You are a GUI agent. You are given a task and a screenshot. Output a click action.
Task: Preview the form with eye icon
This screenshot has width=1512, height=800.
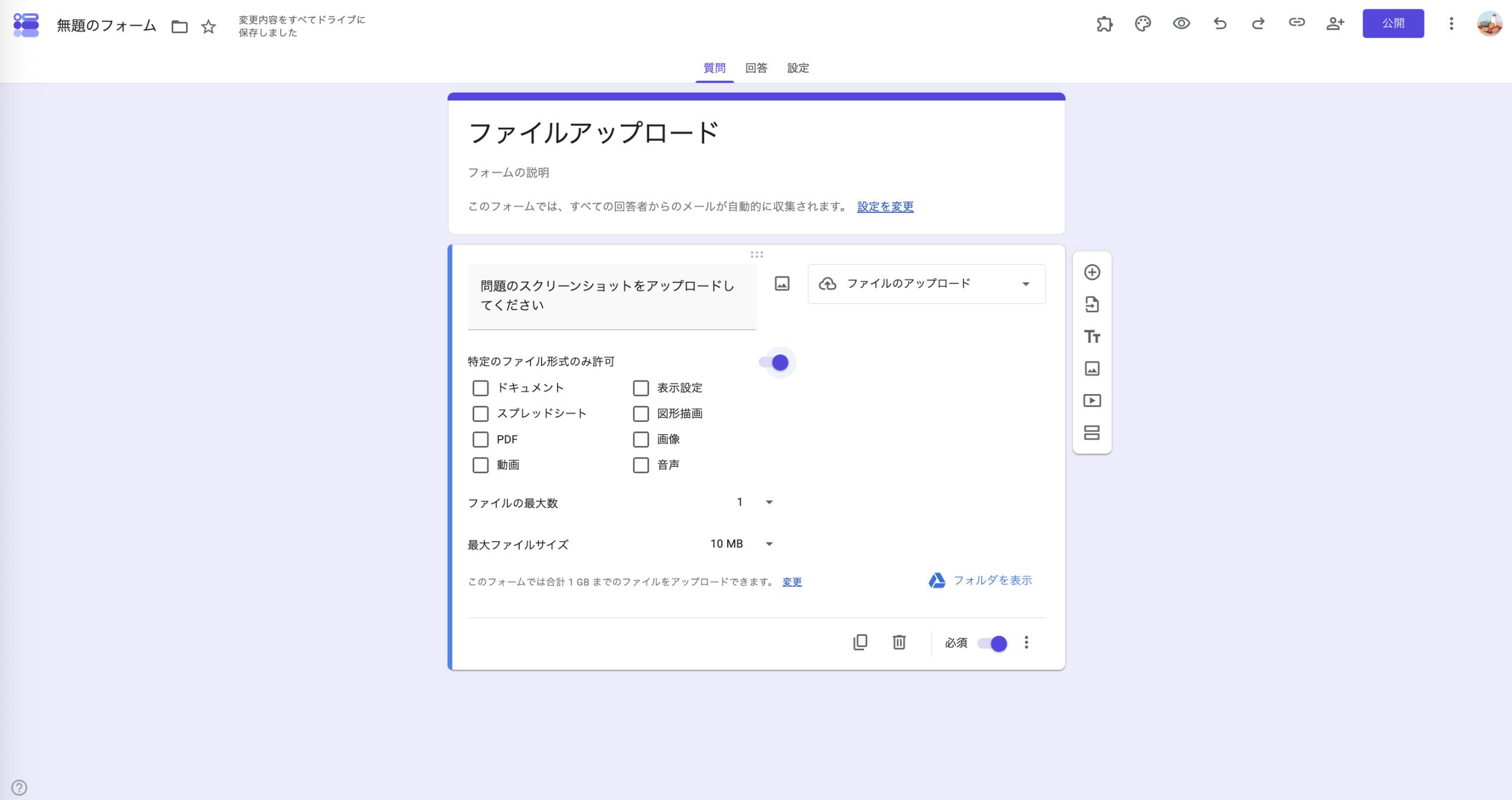coord(1181,24)
